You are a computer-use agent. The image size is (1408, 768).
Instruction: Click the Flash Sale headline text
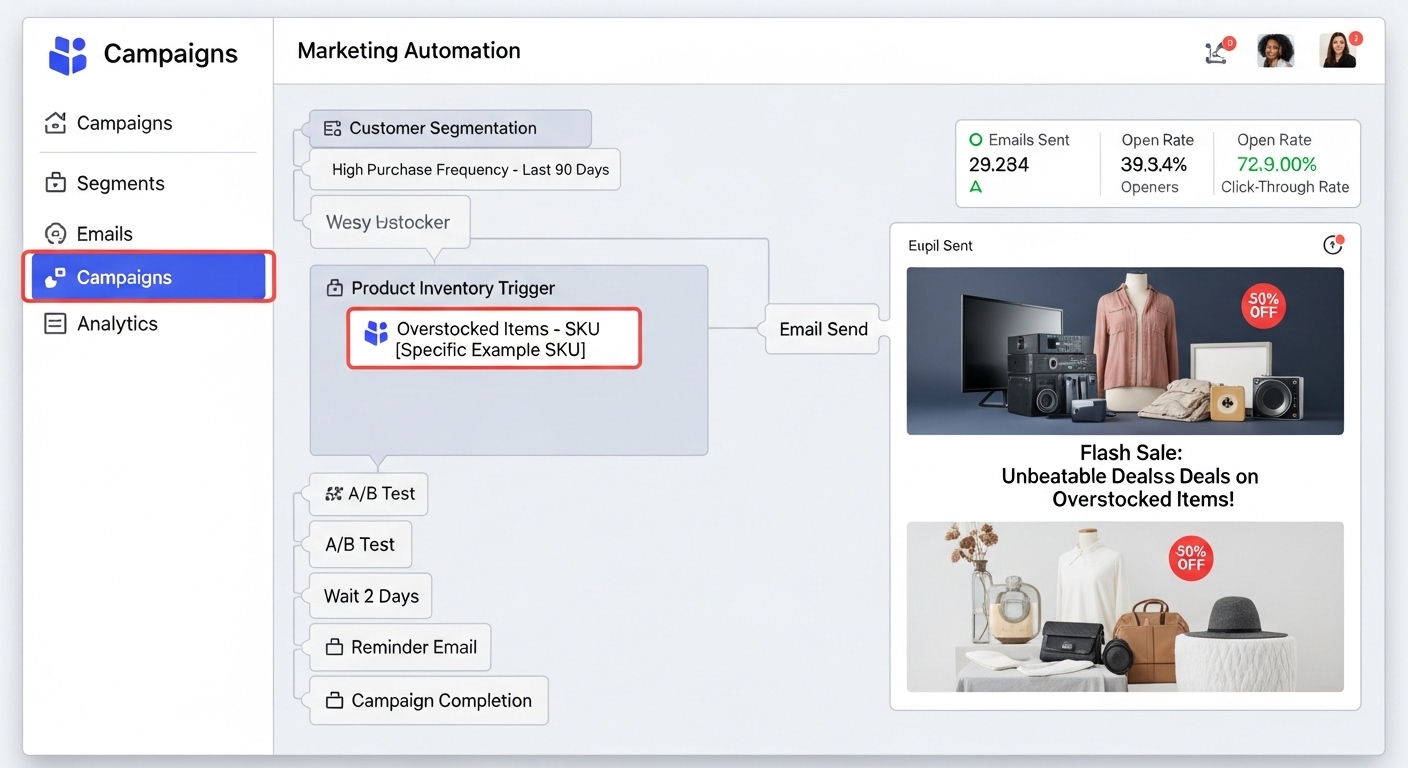pyautogui.click(x=1131, y=476)
